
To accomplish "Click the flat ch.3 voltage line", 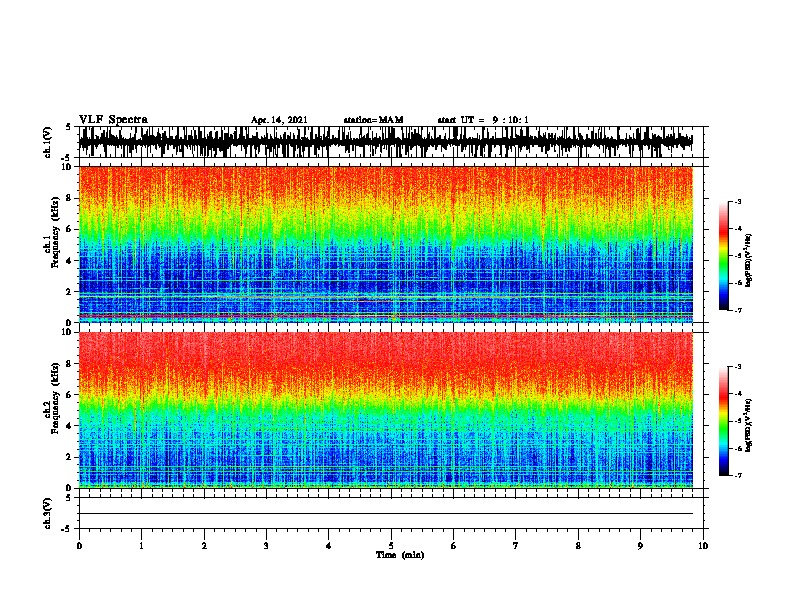I will 386,514.
